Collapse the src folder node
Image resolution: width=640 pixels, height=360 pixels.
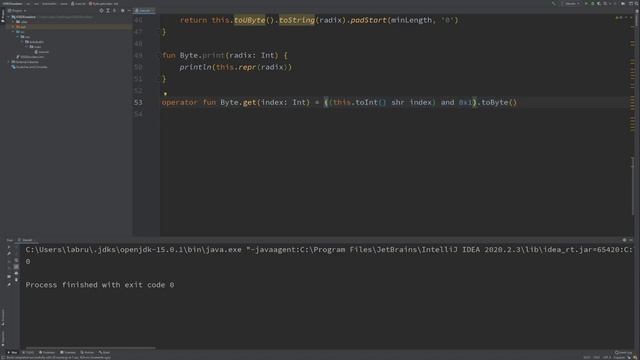pos(13,31)
